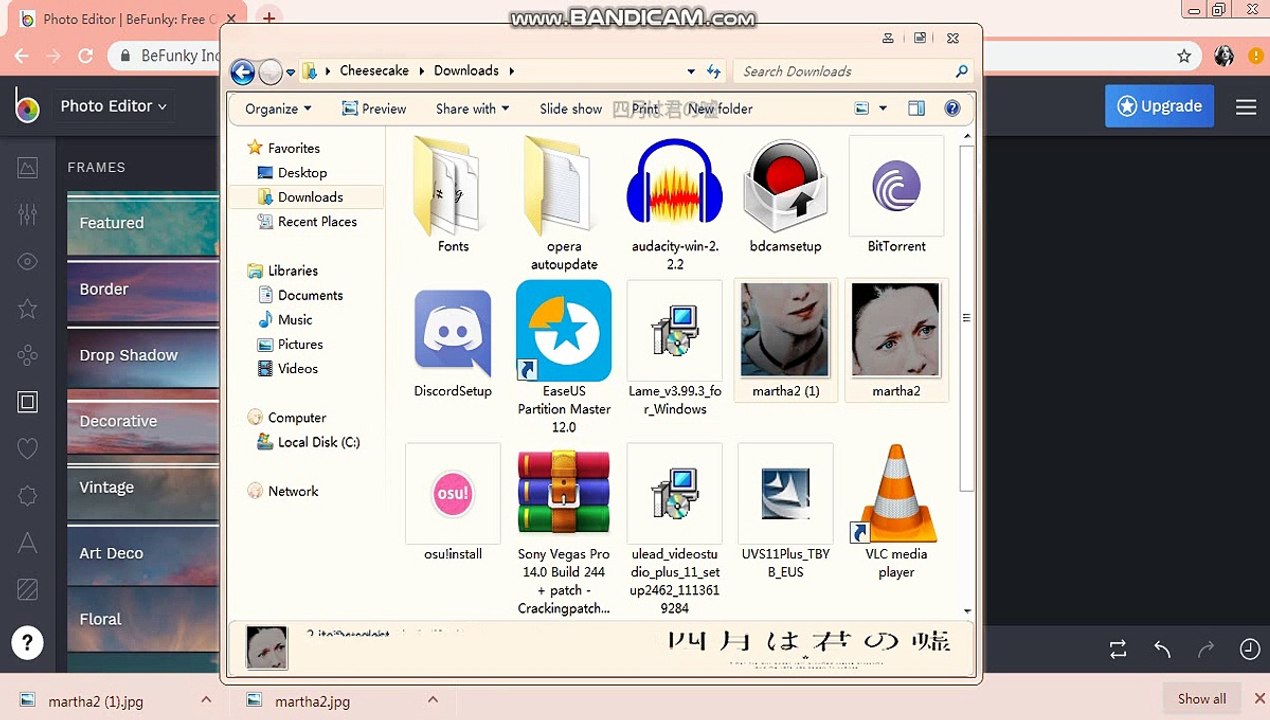Select the bdcamsetup file icon

coord(785,186)
